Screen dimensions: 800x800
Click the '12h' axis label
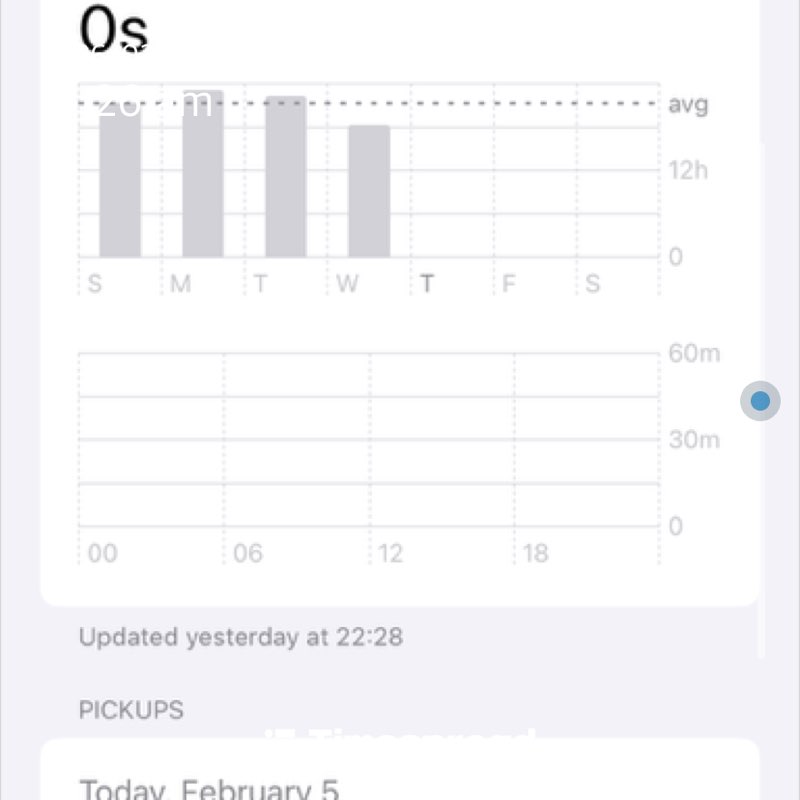688,170
